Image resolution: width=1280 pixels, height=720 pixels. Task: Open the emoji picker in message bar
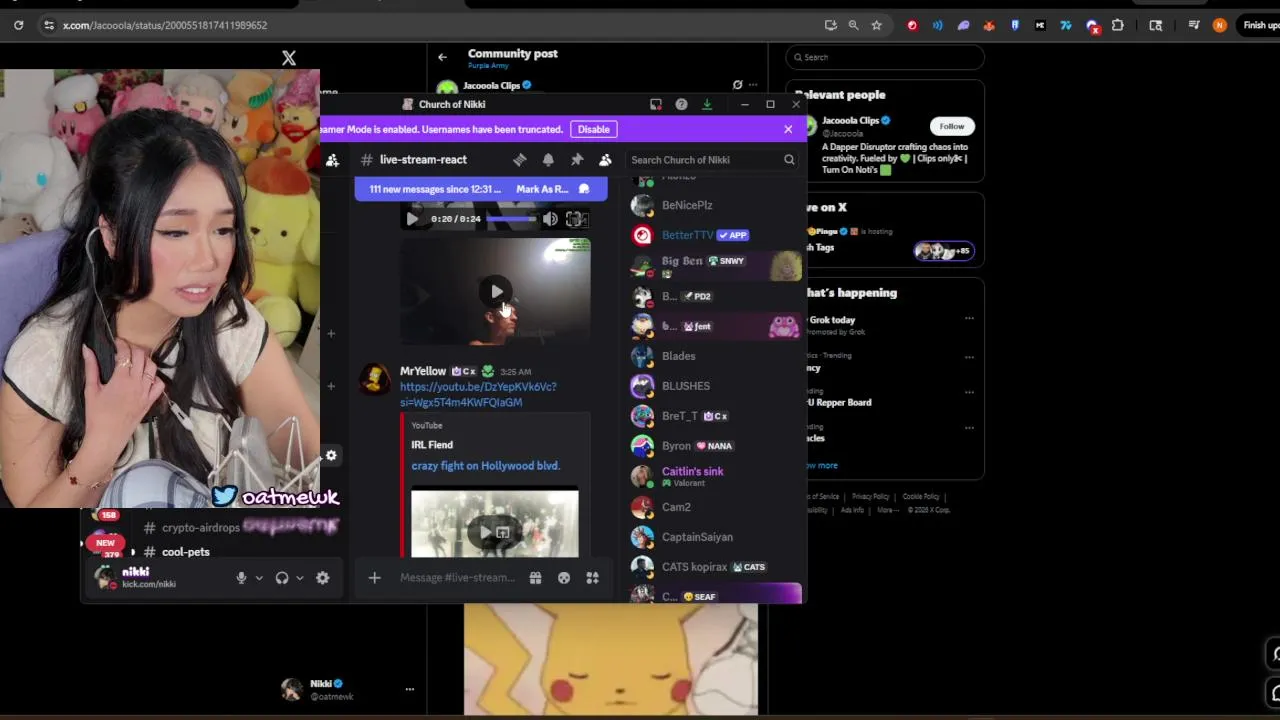564,577
